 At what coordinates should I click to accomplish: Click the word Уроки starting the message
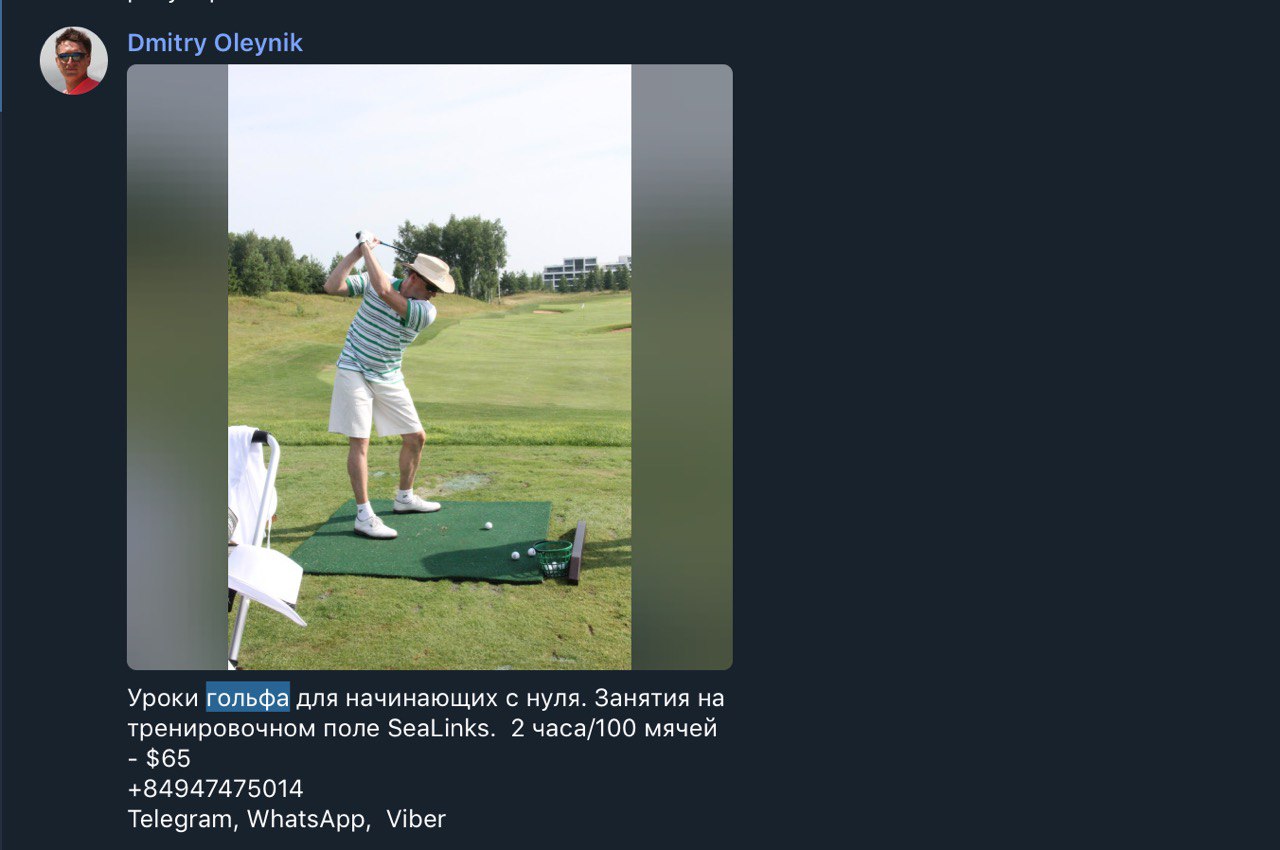pyautogui.click(x=163, y=698)
